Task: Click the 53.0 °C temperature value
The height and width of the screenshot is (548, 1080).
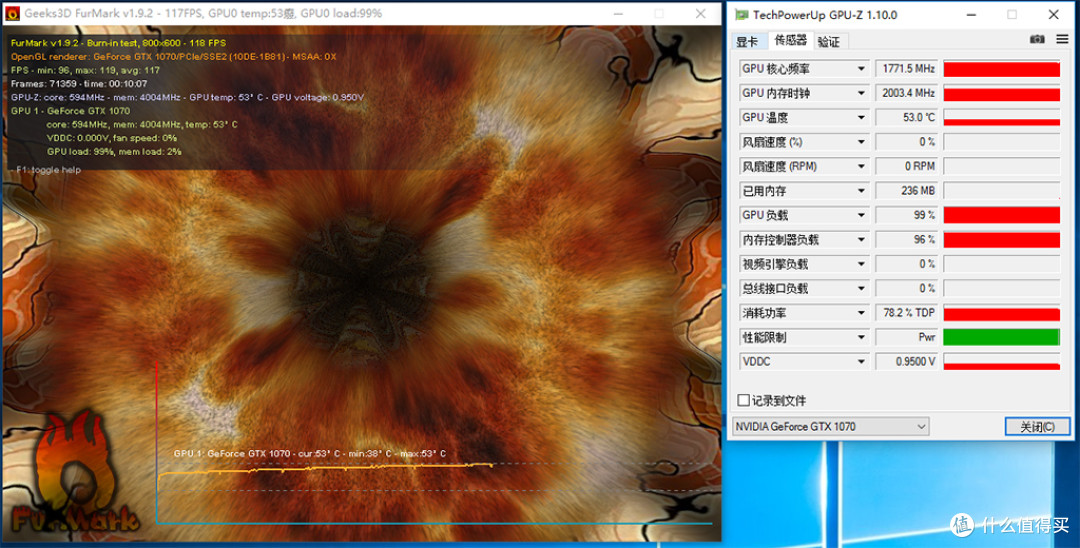Action: pyautogui.click(x=906, y=118)
